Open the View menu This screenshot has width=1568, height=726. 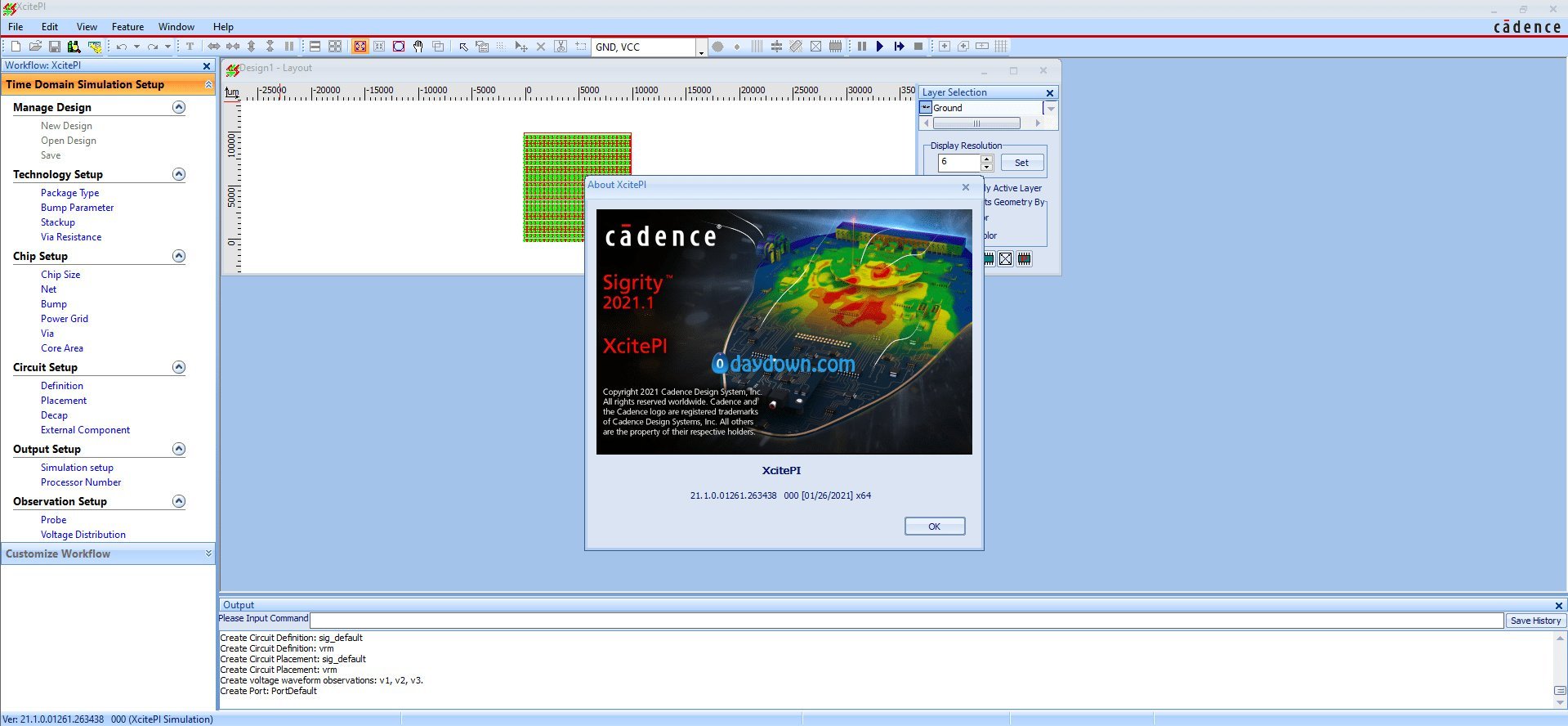coord(87,27)
